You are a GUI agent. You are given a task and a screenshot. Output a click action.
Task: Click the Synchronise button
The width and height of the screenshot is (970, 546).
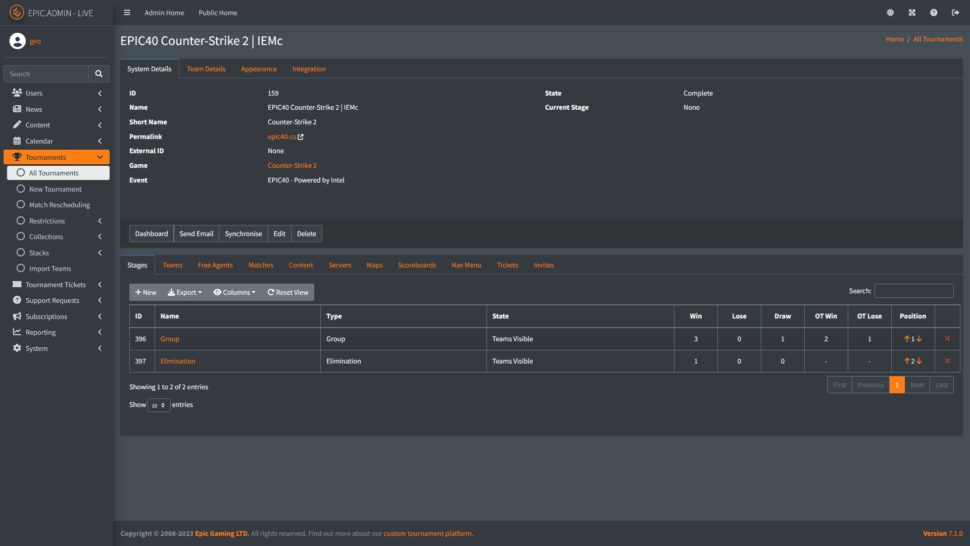click(x=243, y=234)
